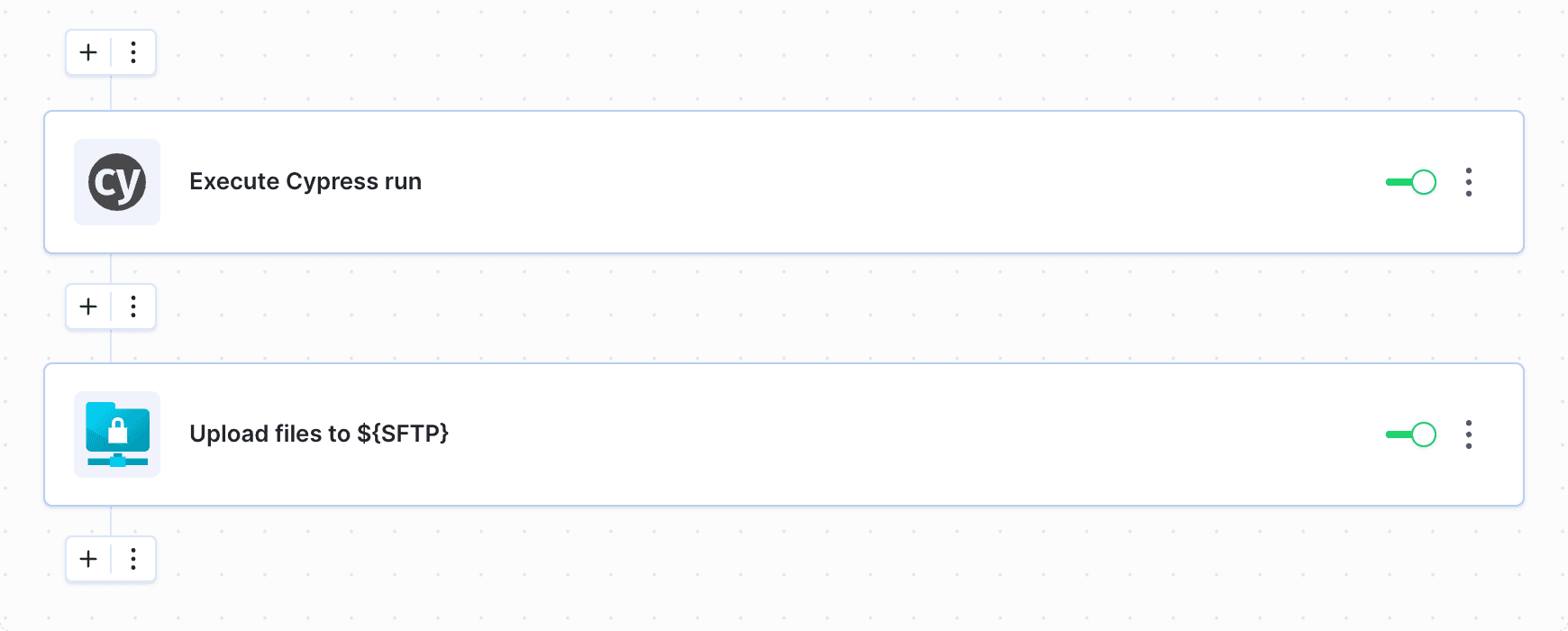Click the Cypress logo icon

[x=116, y=182]
